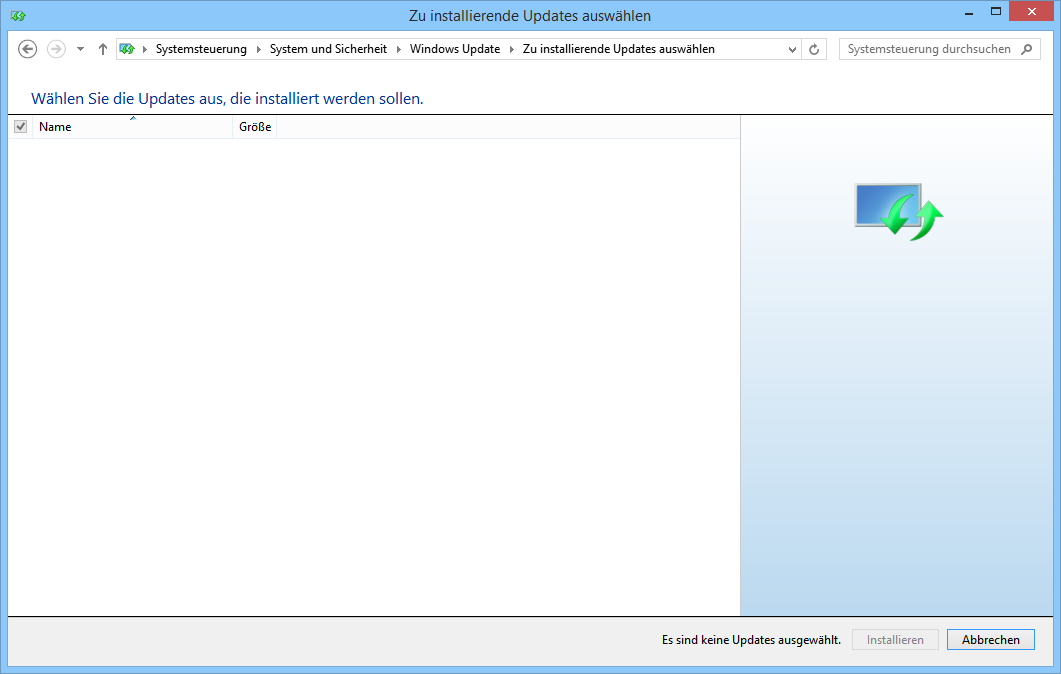This screenshot has width=1061, height=674.
Task: Expand chevron after Systemsteuerung breadcrumb
Action: pos(258,49)
